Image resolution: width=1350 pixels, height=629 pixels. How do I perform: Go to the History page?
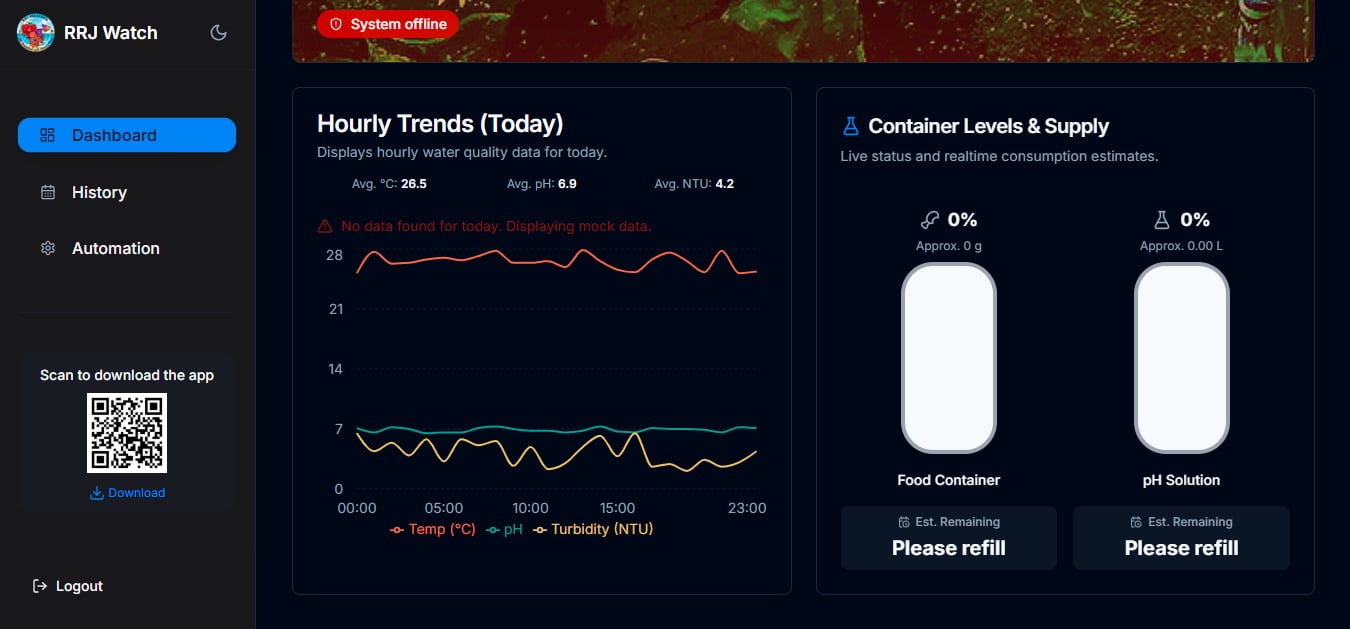coord(99,192)
